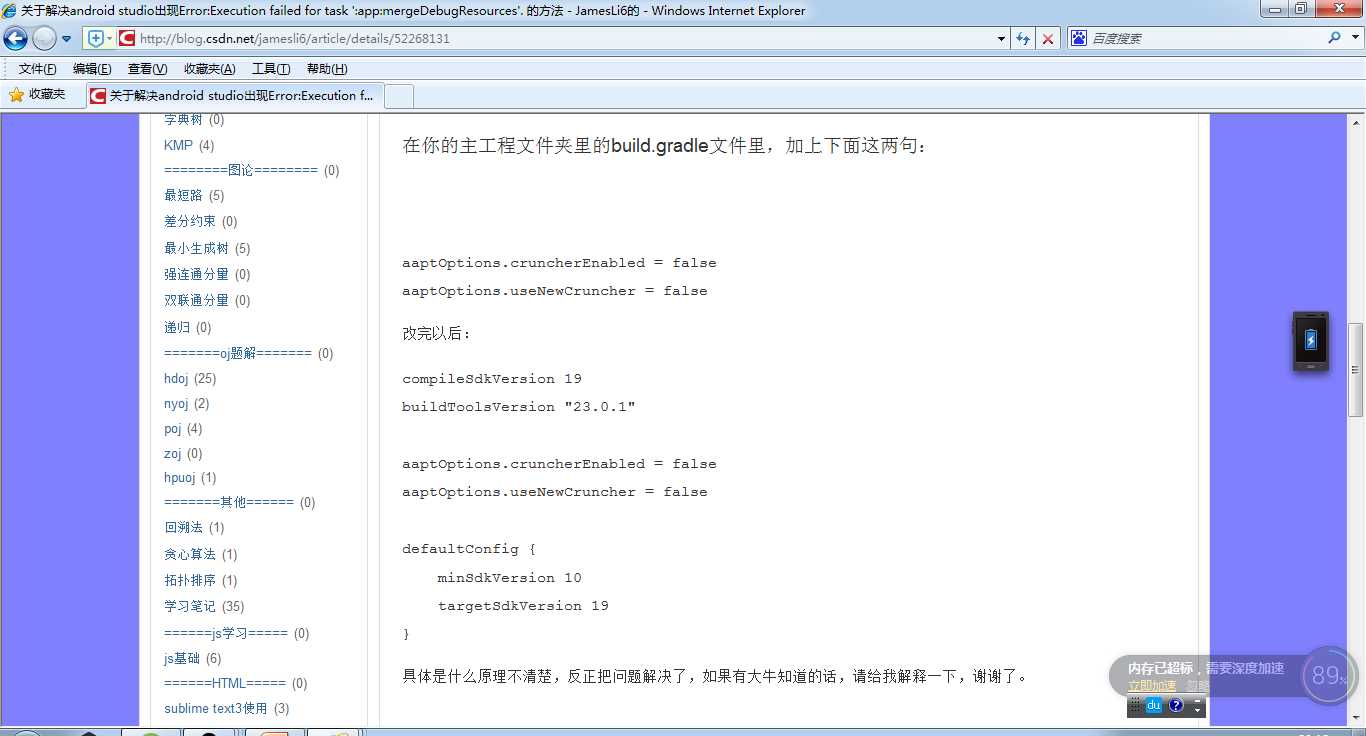1366x736 pixels.
Task: Click the '改完以后：' paragraph text
Action: (x=436, y=334)
